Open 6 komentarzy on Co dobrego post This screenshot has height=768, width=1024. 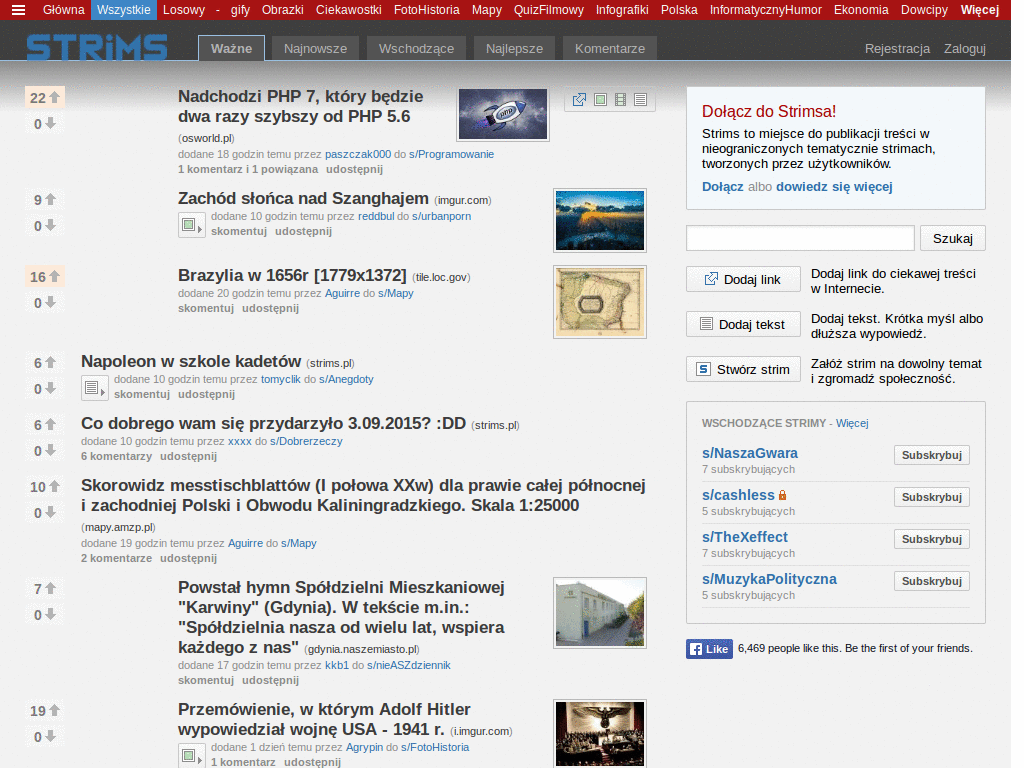(116, 456)
